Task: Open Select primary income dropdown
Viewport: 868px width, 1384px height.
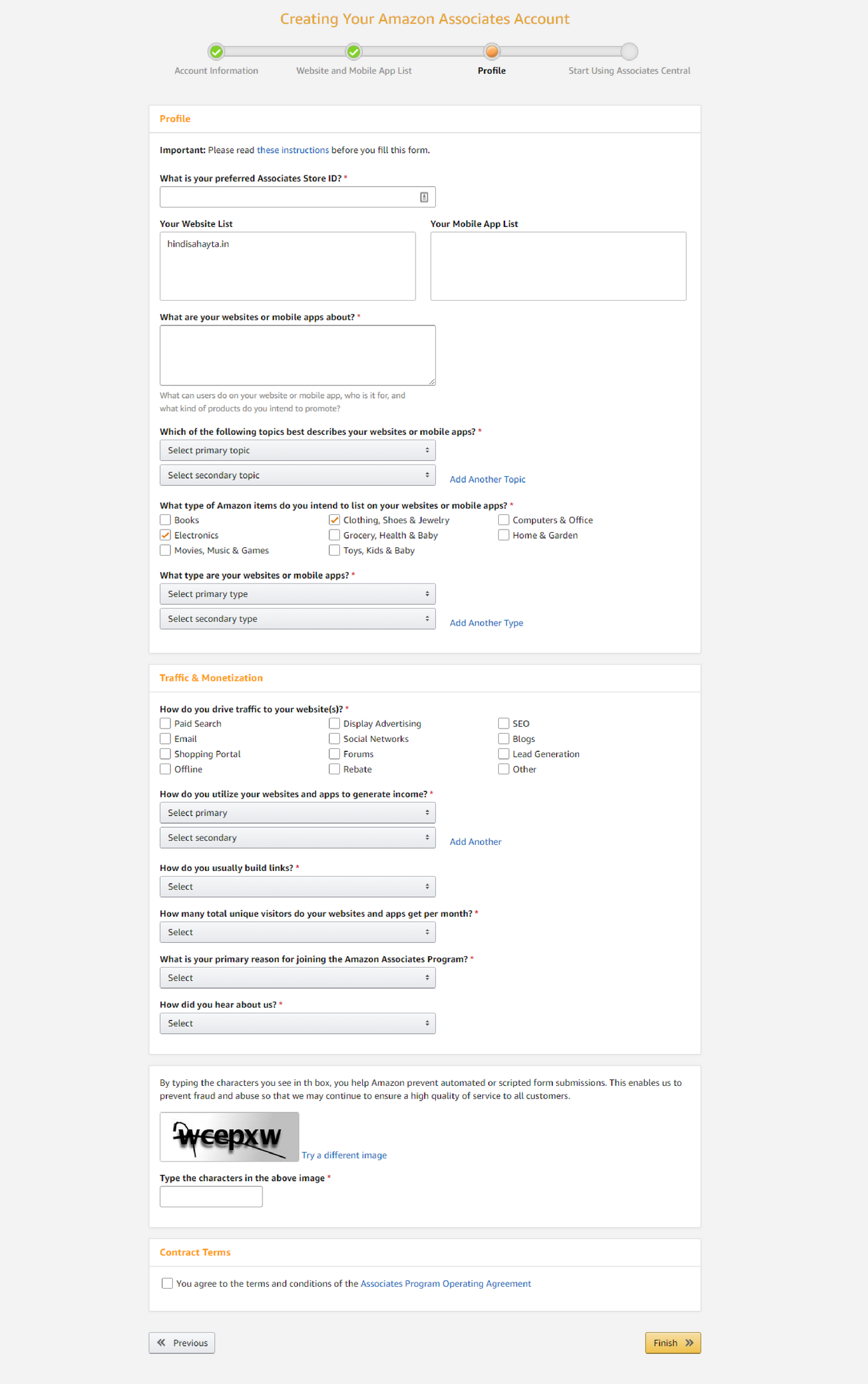Action: point(297,812)
